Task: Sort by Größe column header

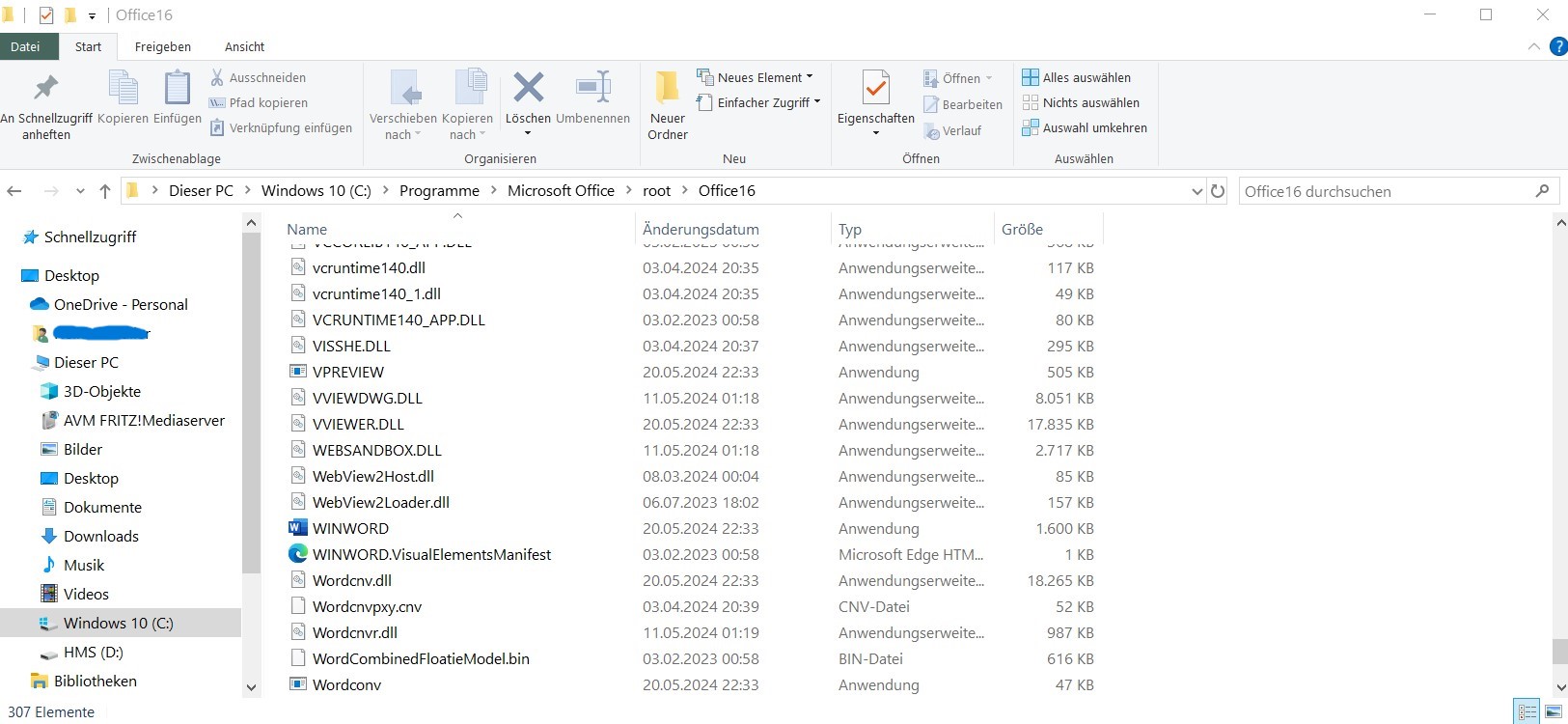Action: [1022, 229]
